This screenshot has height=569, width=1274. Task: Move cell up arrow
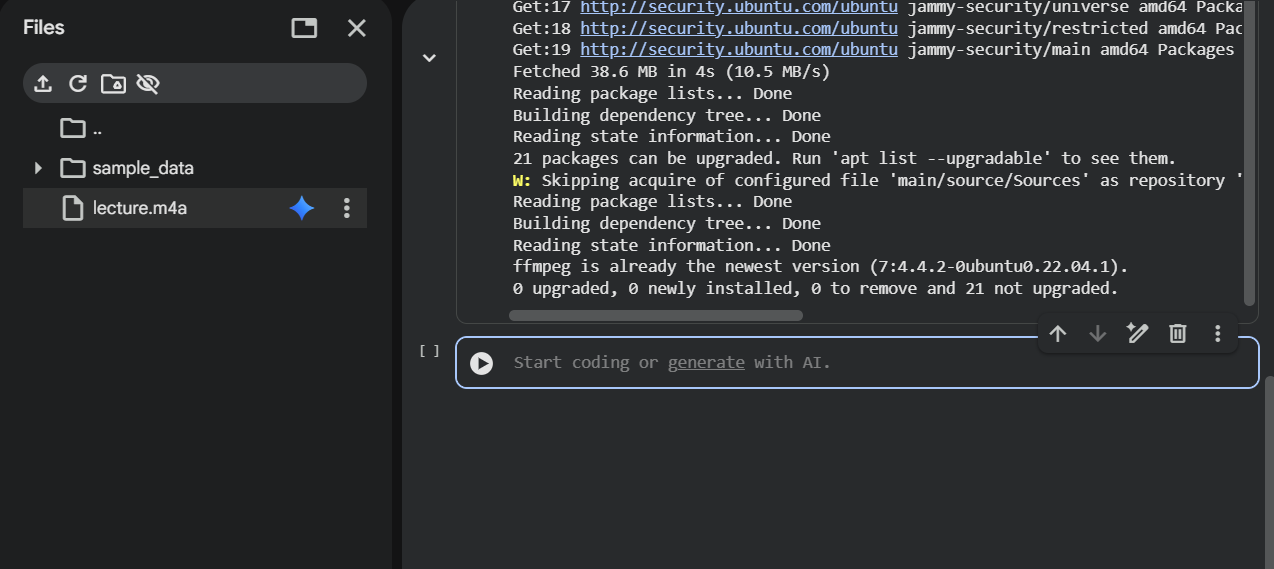[1058, 334]
